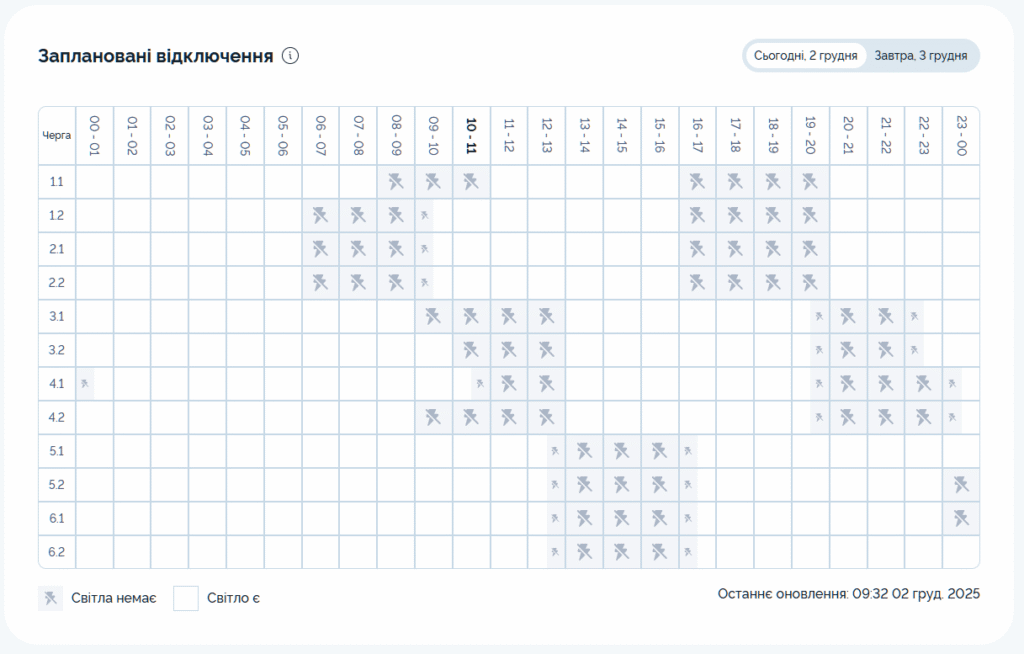The width and height of the screenshot is (1024, 654).
Task: Click the Черга column header
Action: pos(57,135)
